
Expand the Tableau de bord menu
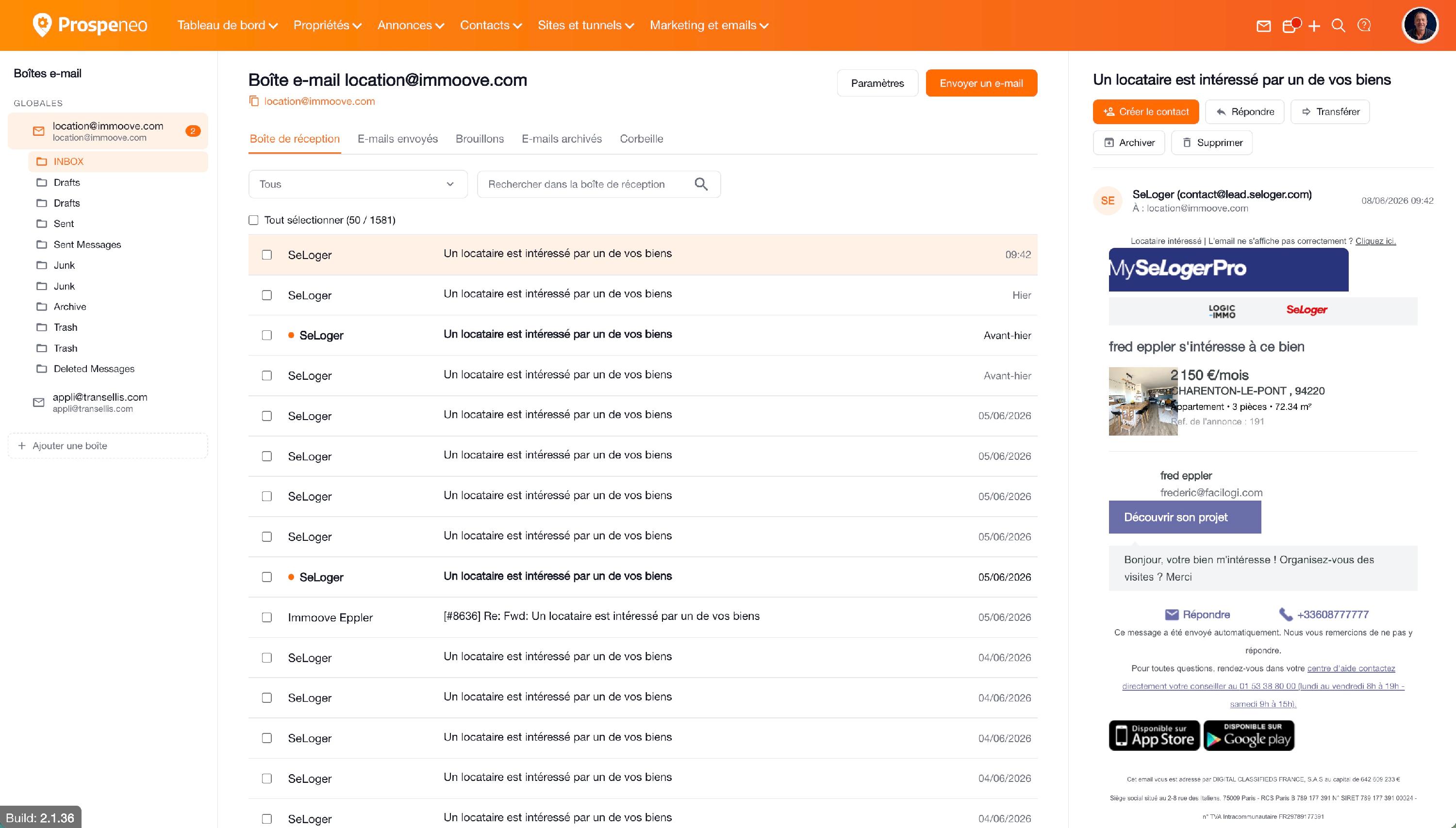point(228,25)
